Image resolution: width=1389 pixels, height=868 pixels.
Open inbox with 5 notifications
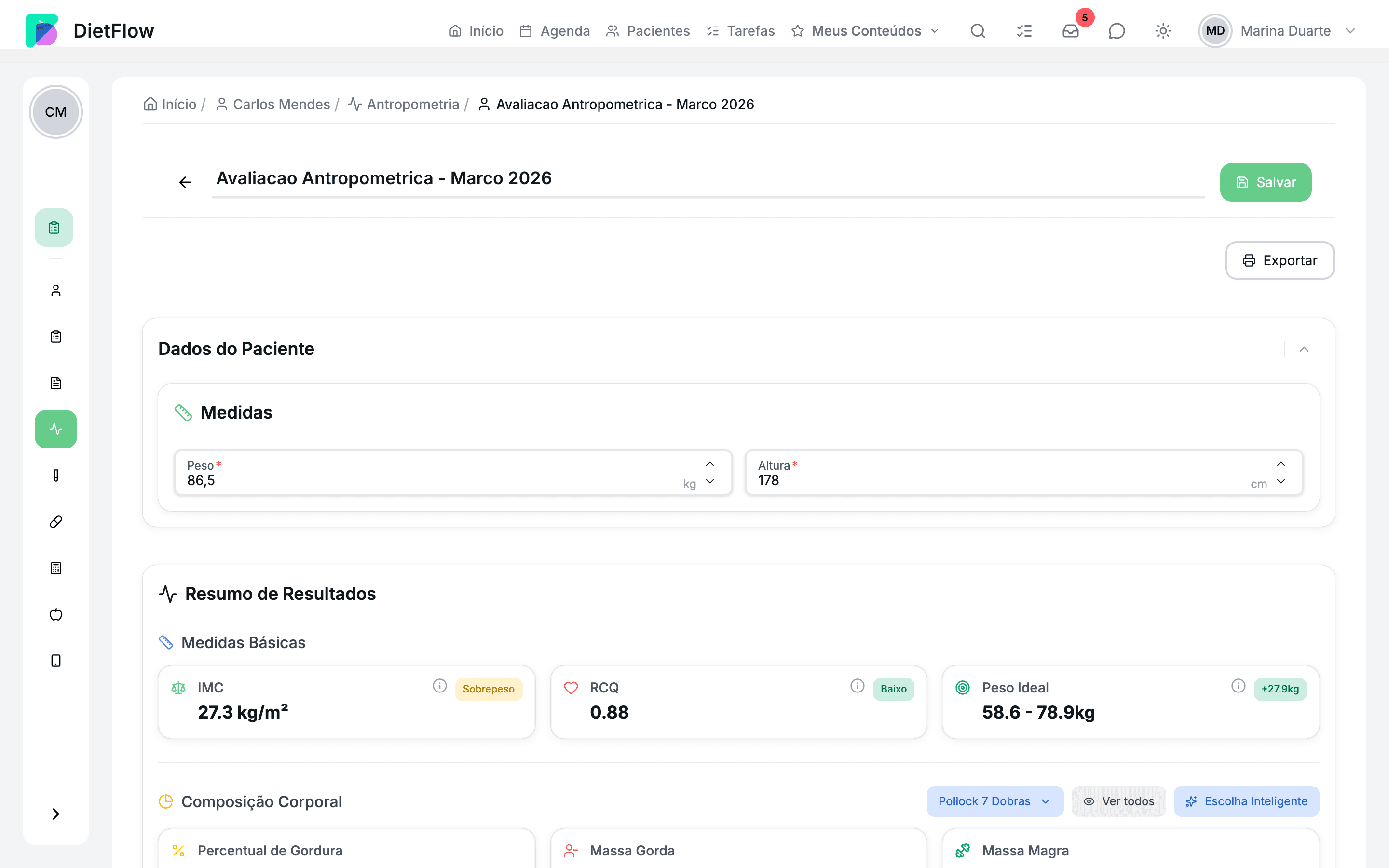point(1071,31)
